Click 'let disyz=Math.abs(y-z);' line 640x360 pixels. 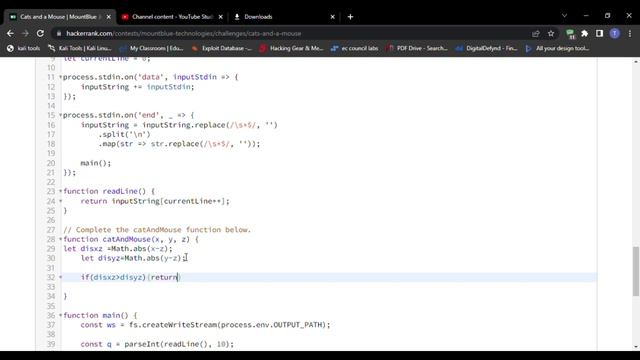[x=133, y=258]
